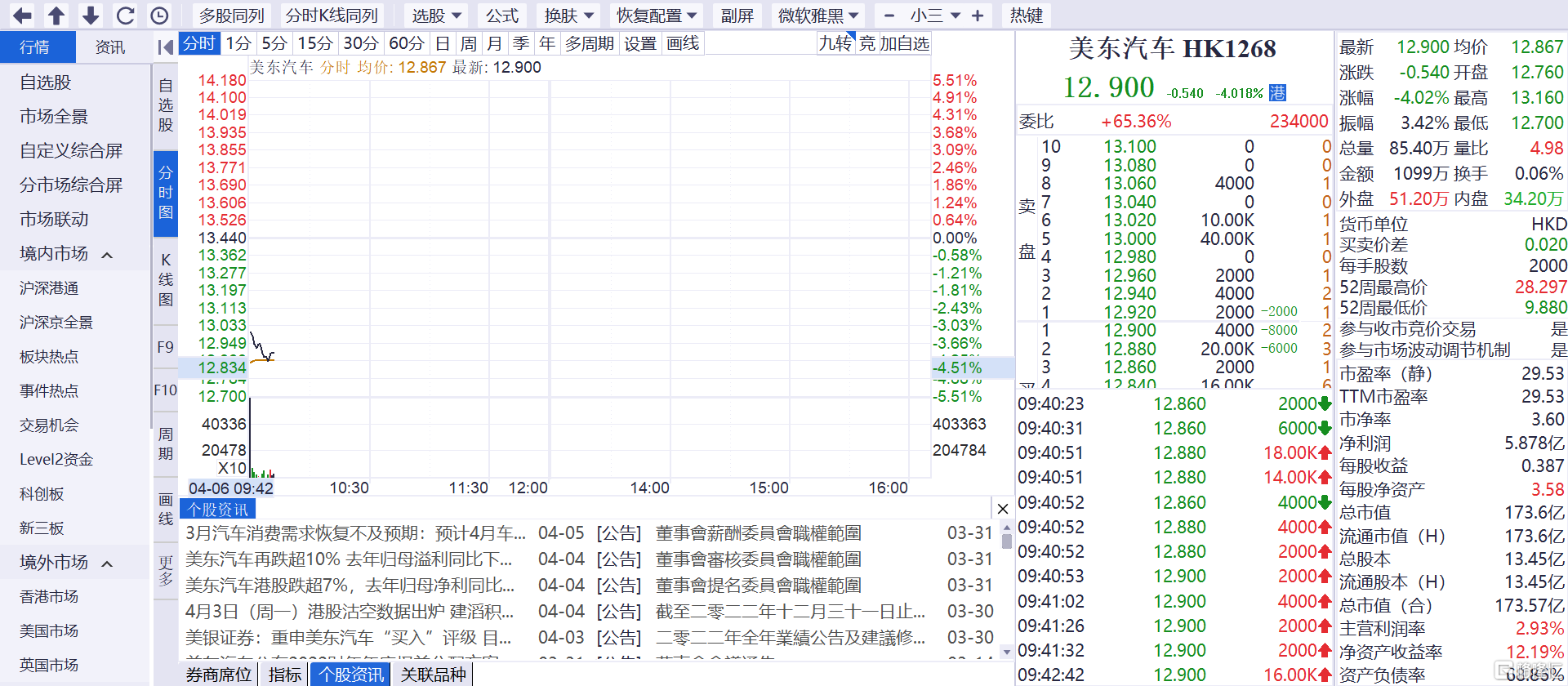Click 副屏 toolbar button
The image size is (1568, 686).
(x=737, y=16)
